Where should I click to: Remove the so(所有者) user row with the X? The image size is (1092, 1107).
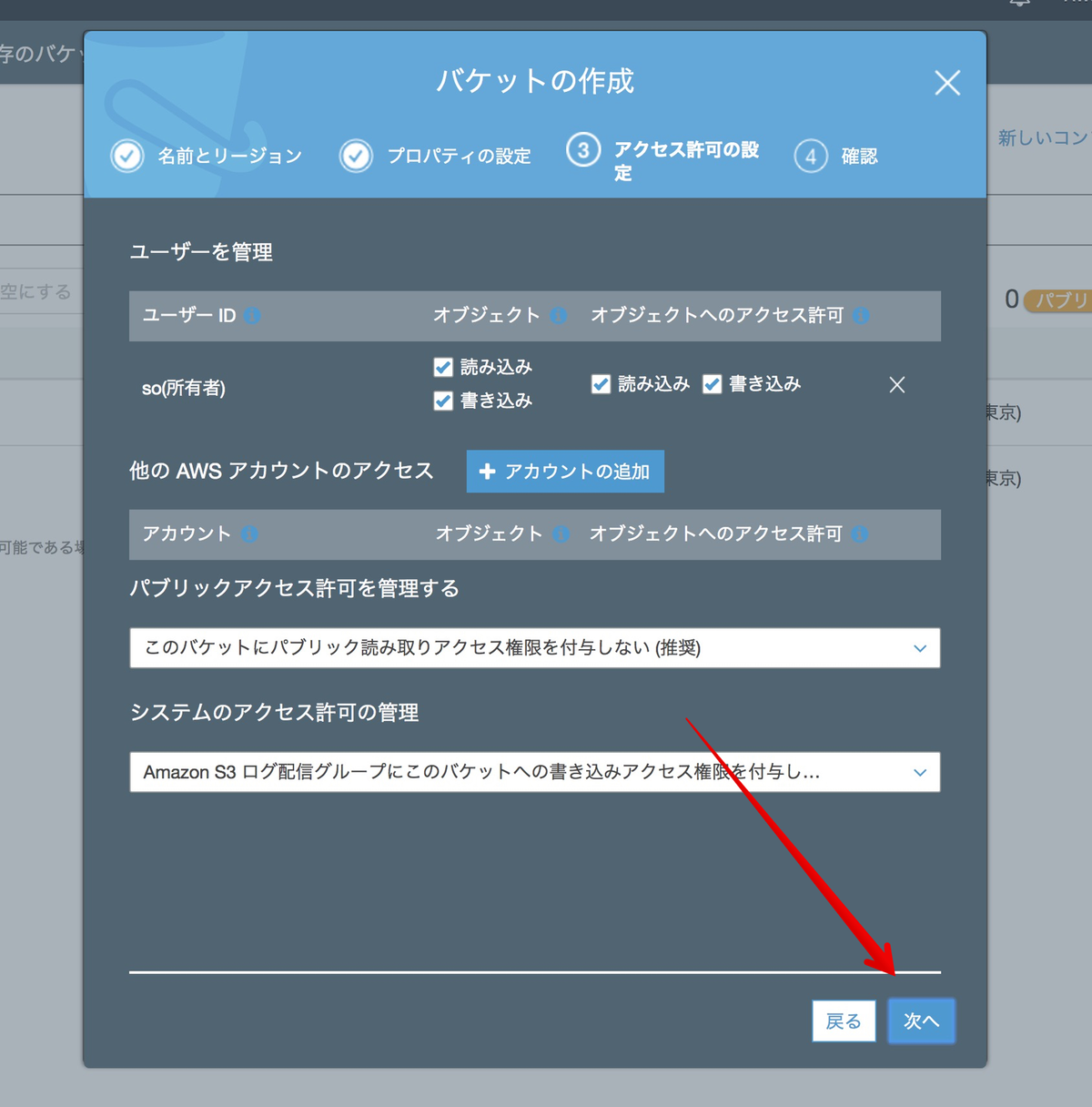coord(896,385)
